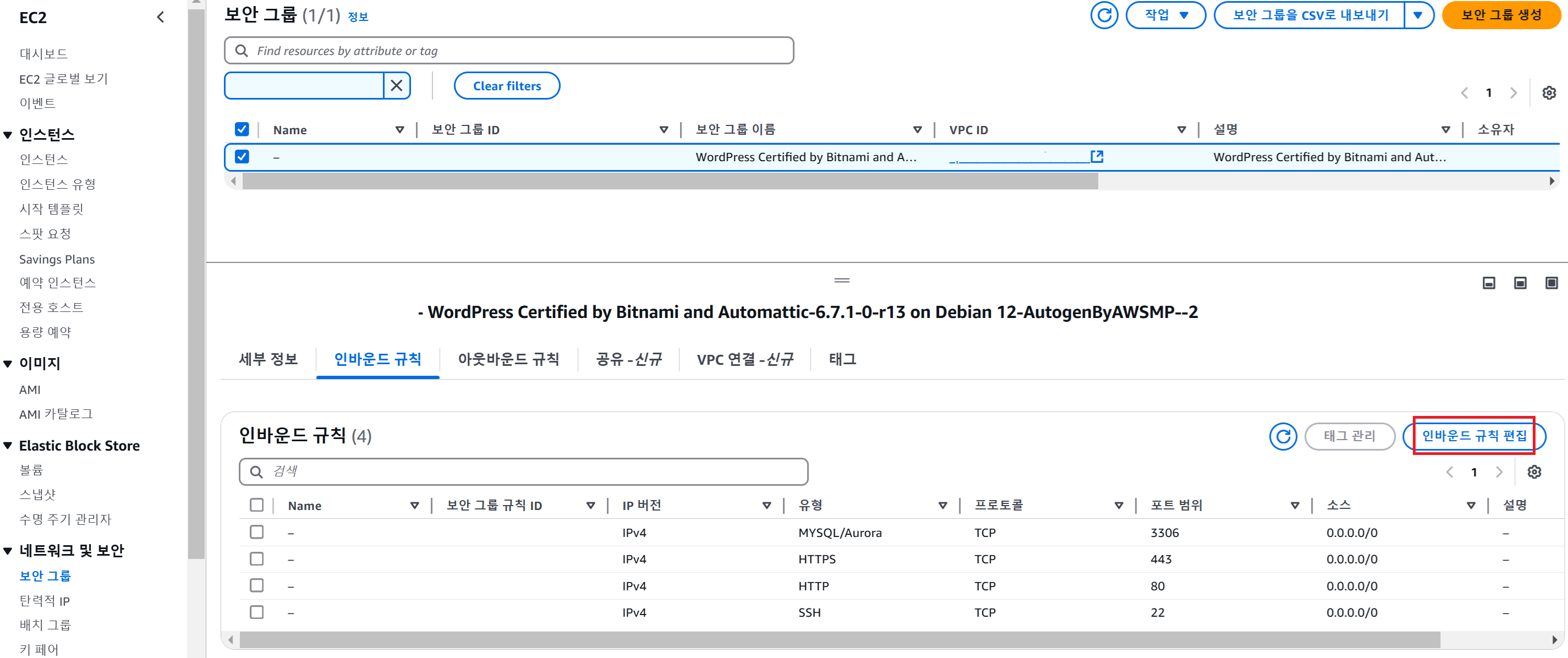Expand the CSV export options arrow
The width and height of the screenshot is (1568, 658).
point(1418,15)
